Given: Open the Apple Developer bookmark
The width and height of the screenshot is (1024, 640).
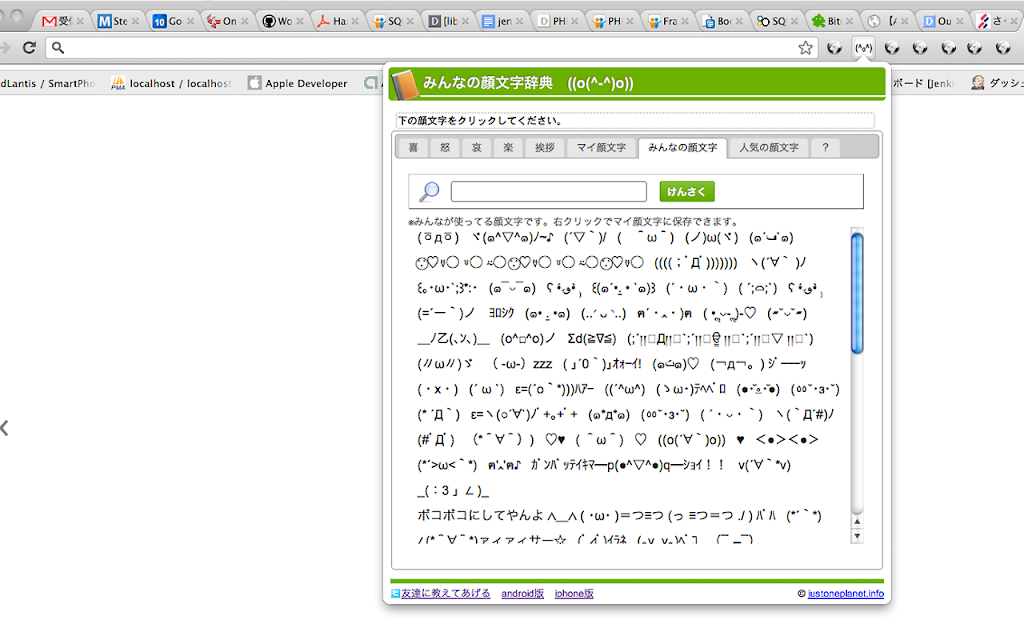Looking at the screenshot, I should click(x=298, y=83).
